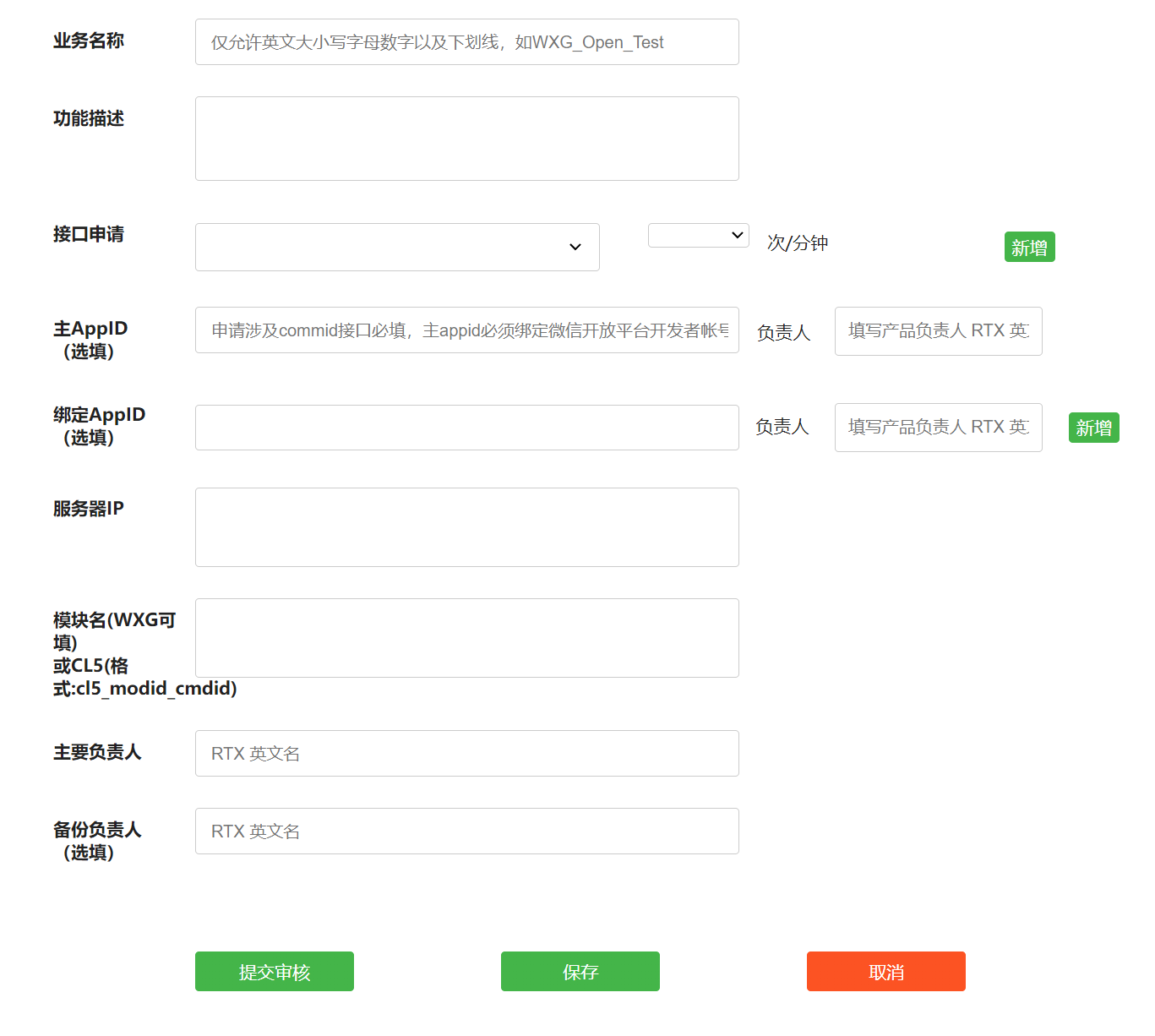
Task: Select the 备份负责人 backup contact field
Action: click(466, 831)
